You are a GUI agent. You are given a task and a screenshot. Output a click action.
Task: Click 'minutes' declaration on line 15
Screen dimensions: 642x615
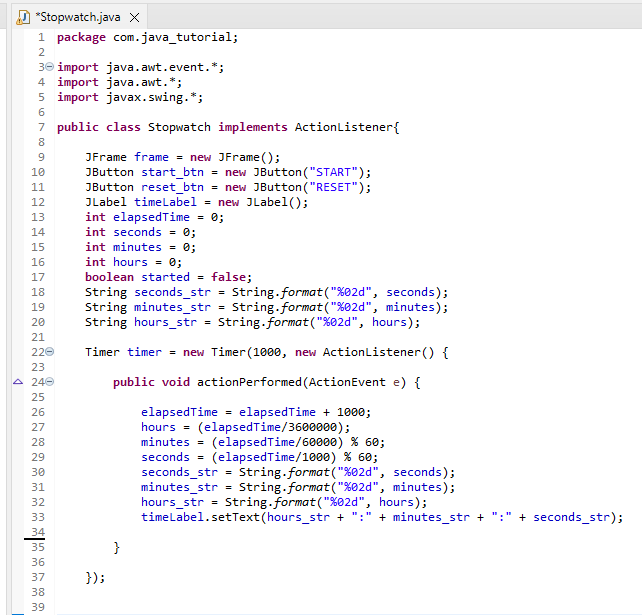click(137, 247)
